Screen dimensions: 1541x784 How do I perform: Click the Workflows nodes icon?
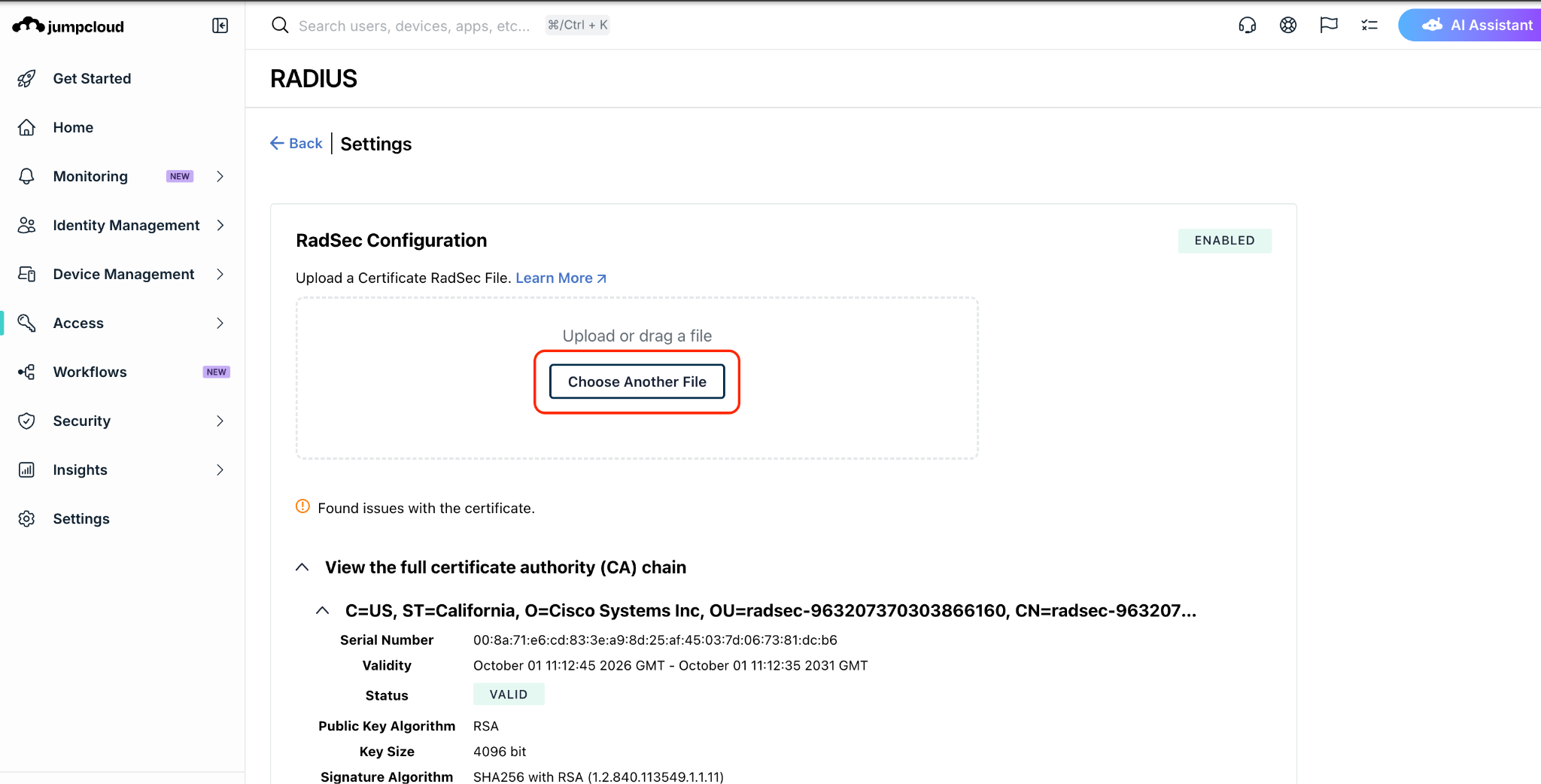(x=26, y=372)
